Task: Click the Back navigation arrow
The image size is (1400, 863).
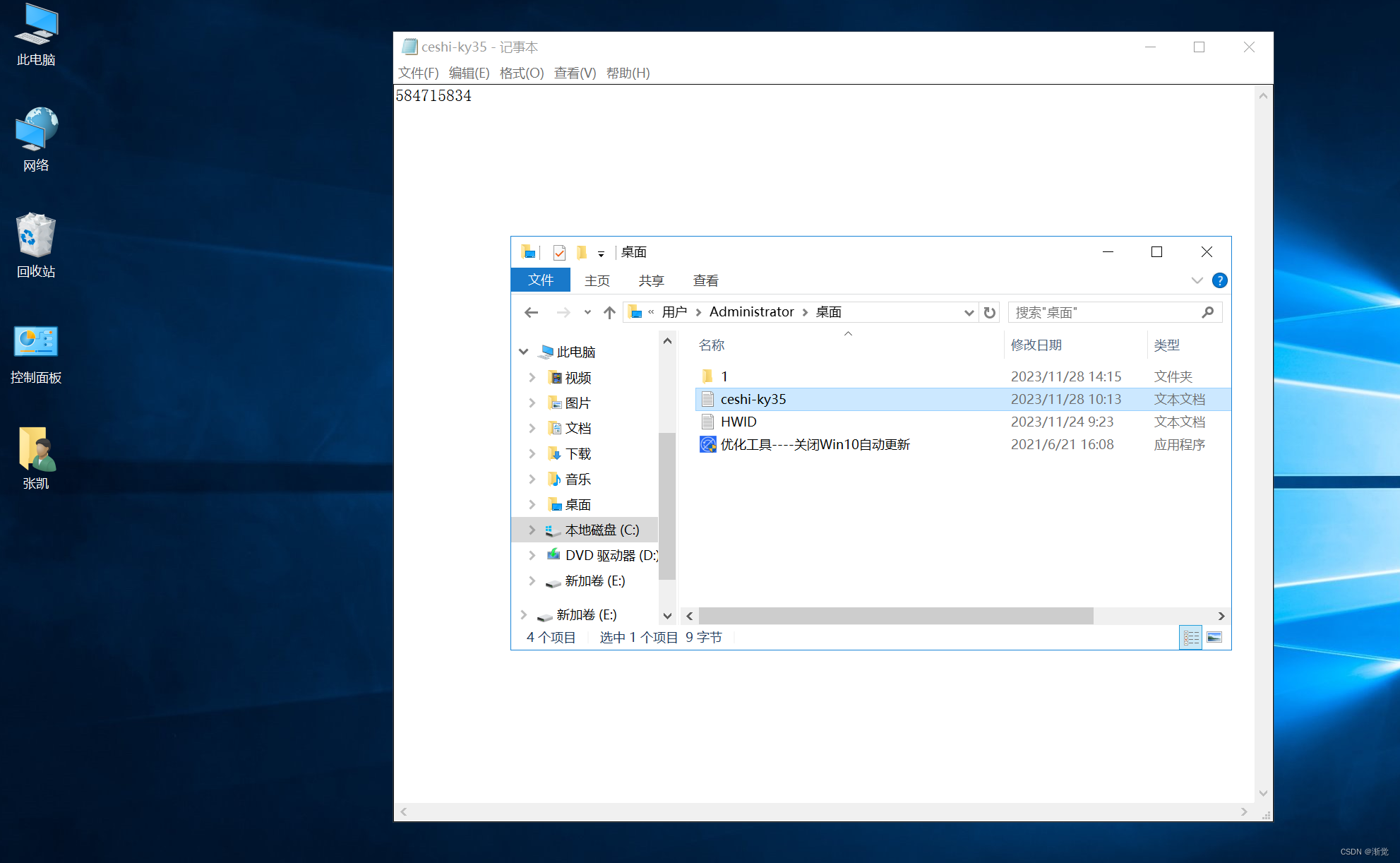Action: click(x=532, y=312)
